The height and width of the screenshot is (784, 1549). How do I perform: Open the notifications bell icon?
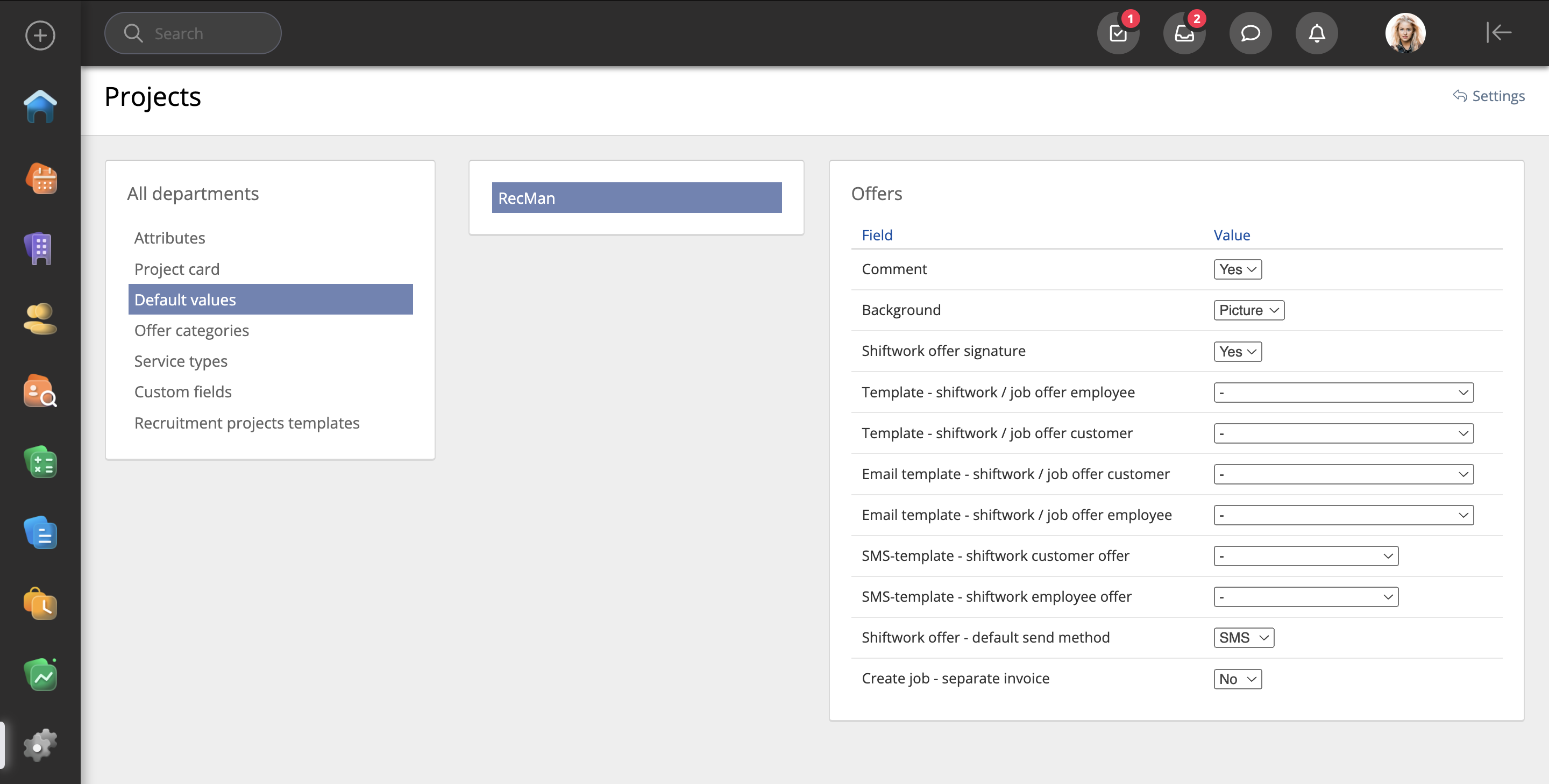click(x=1316, y=33)
